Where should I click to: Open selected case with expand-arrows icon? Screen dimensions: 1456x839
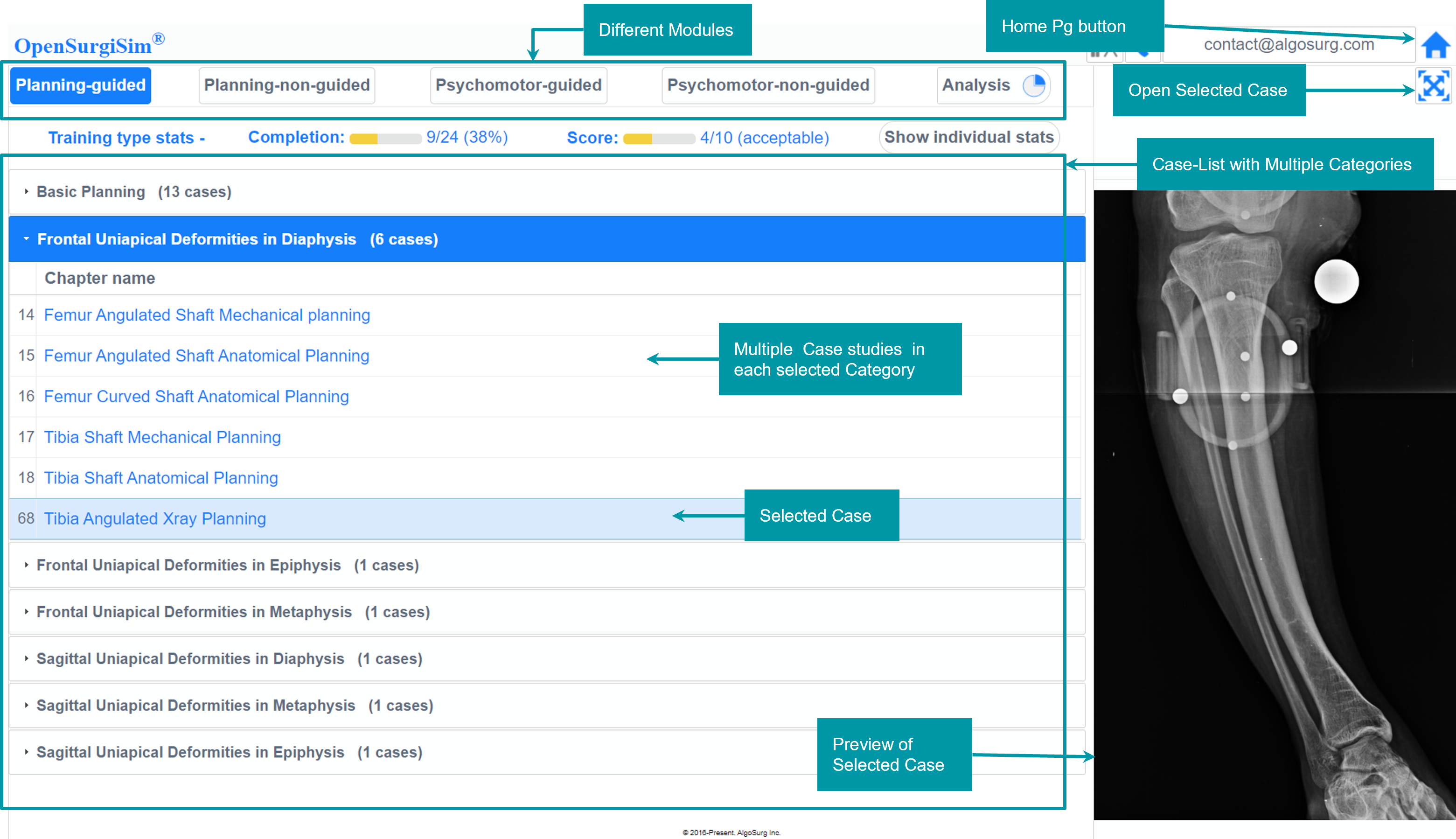pos(1433,86)
